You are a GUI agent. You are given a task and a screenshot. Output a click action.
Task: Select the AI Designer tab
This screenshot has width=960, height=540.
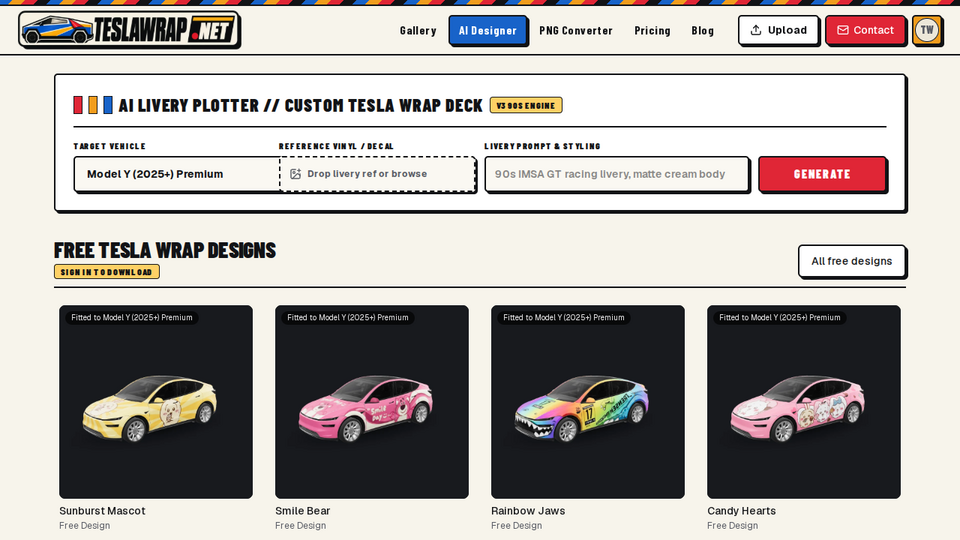point(488,31)
